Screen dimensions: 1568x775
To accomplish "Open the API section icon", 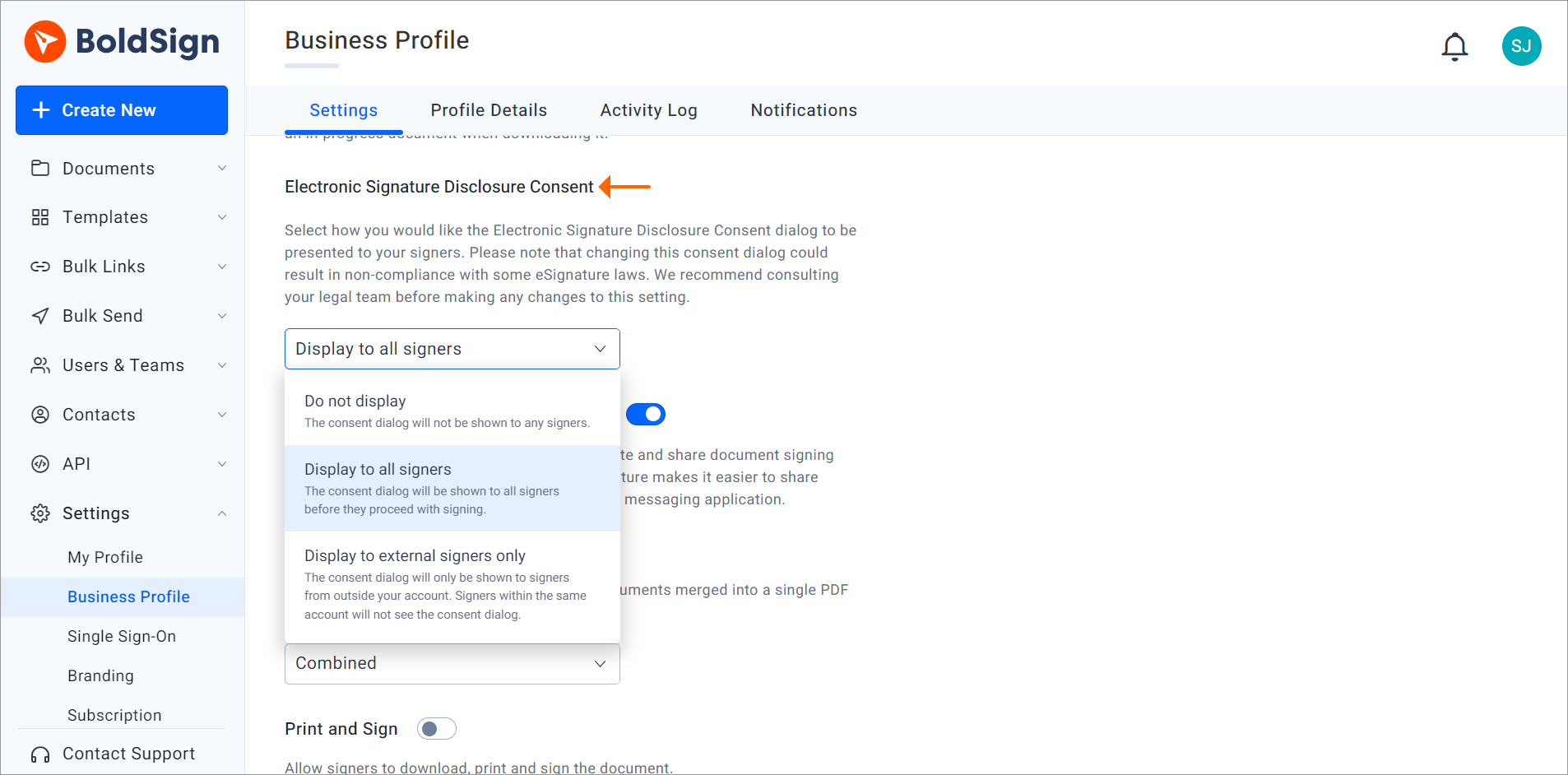I will 42,463.
